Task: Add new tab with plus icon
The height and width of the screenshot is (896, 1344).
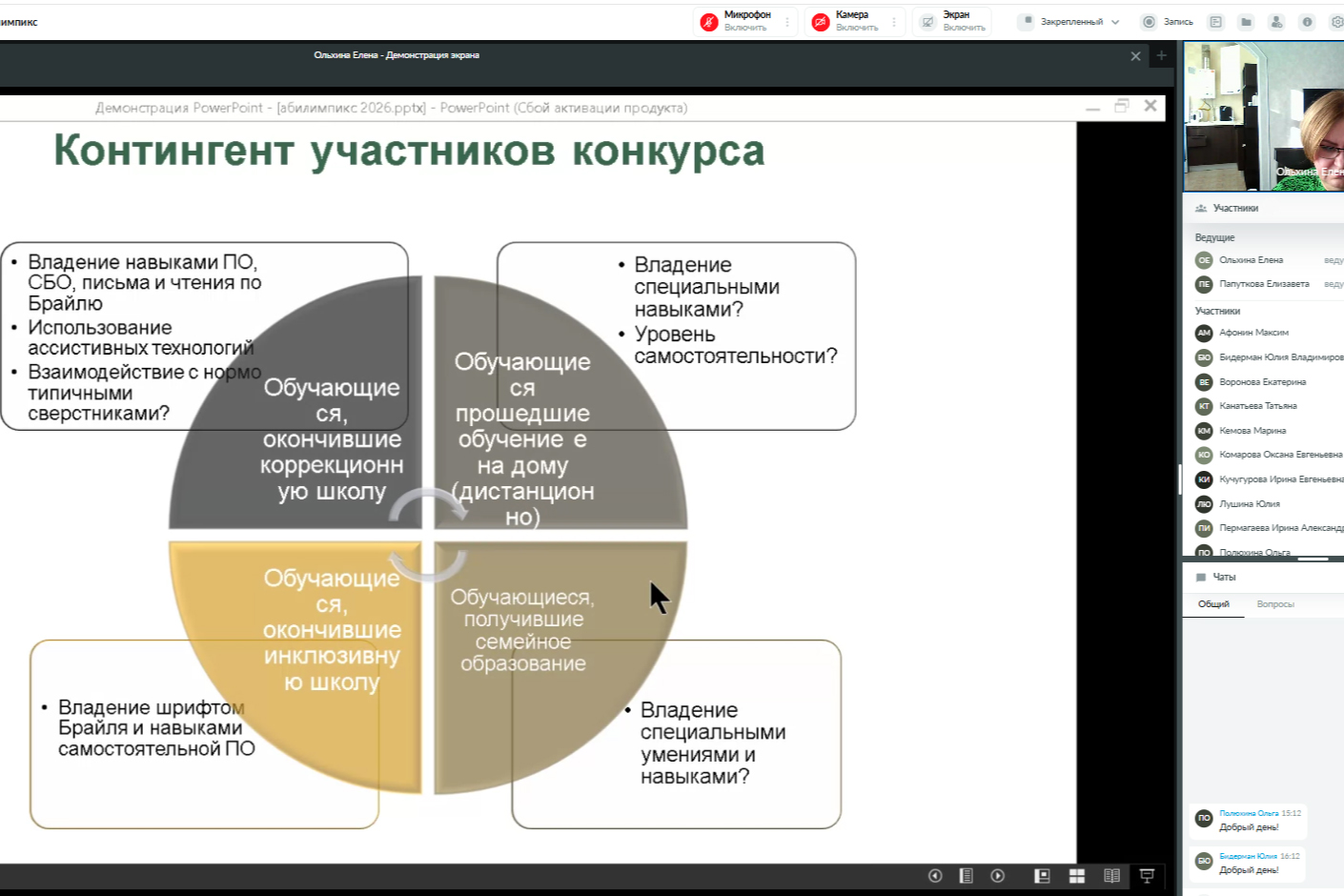Action: [1161, 56]
